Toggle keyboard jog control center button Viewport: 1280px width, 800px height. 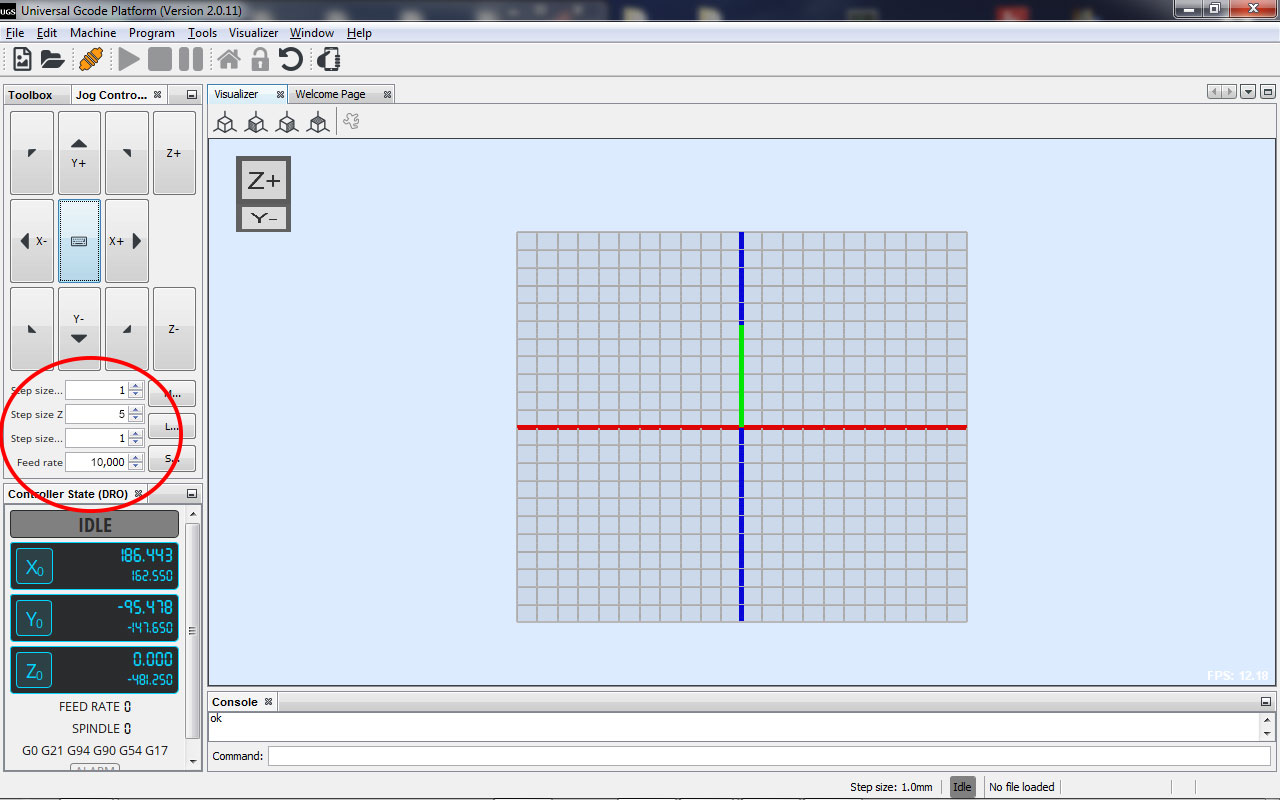79,241
